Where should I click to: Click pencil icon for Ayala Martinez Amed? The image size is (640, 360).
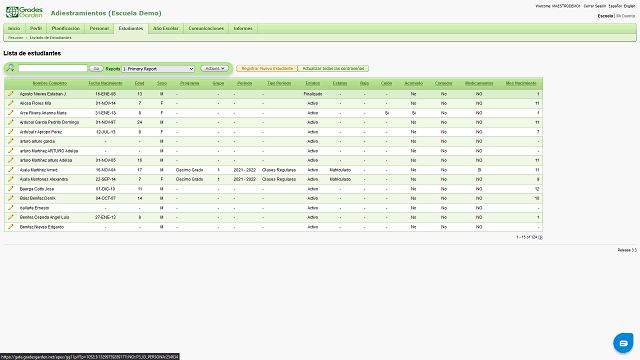click(11, 170)
